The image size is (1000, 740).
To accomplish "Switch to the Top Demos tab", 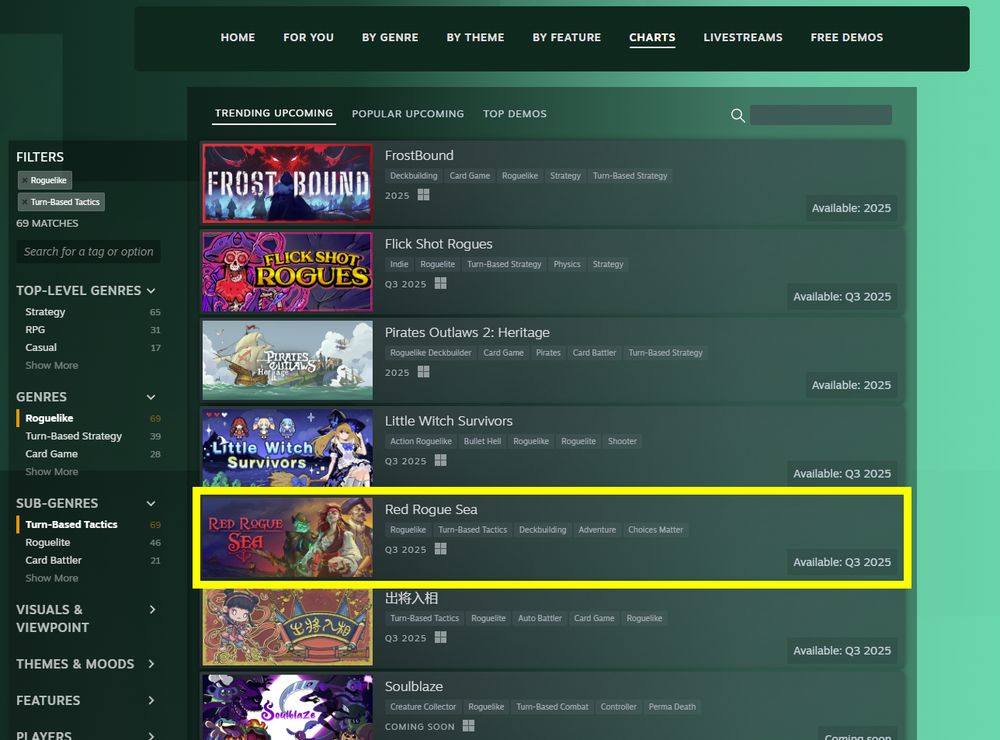I will point(515,114).
